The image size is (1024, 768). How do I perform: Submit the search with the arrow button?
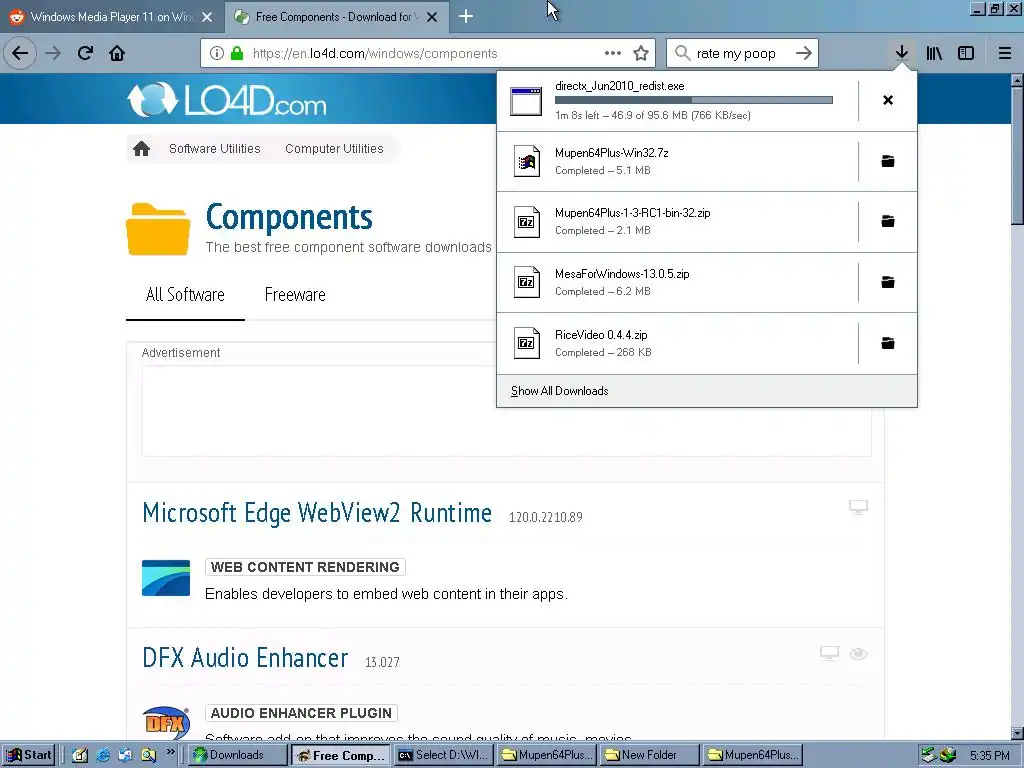[x=804, y=53]
